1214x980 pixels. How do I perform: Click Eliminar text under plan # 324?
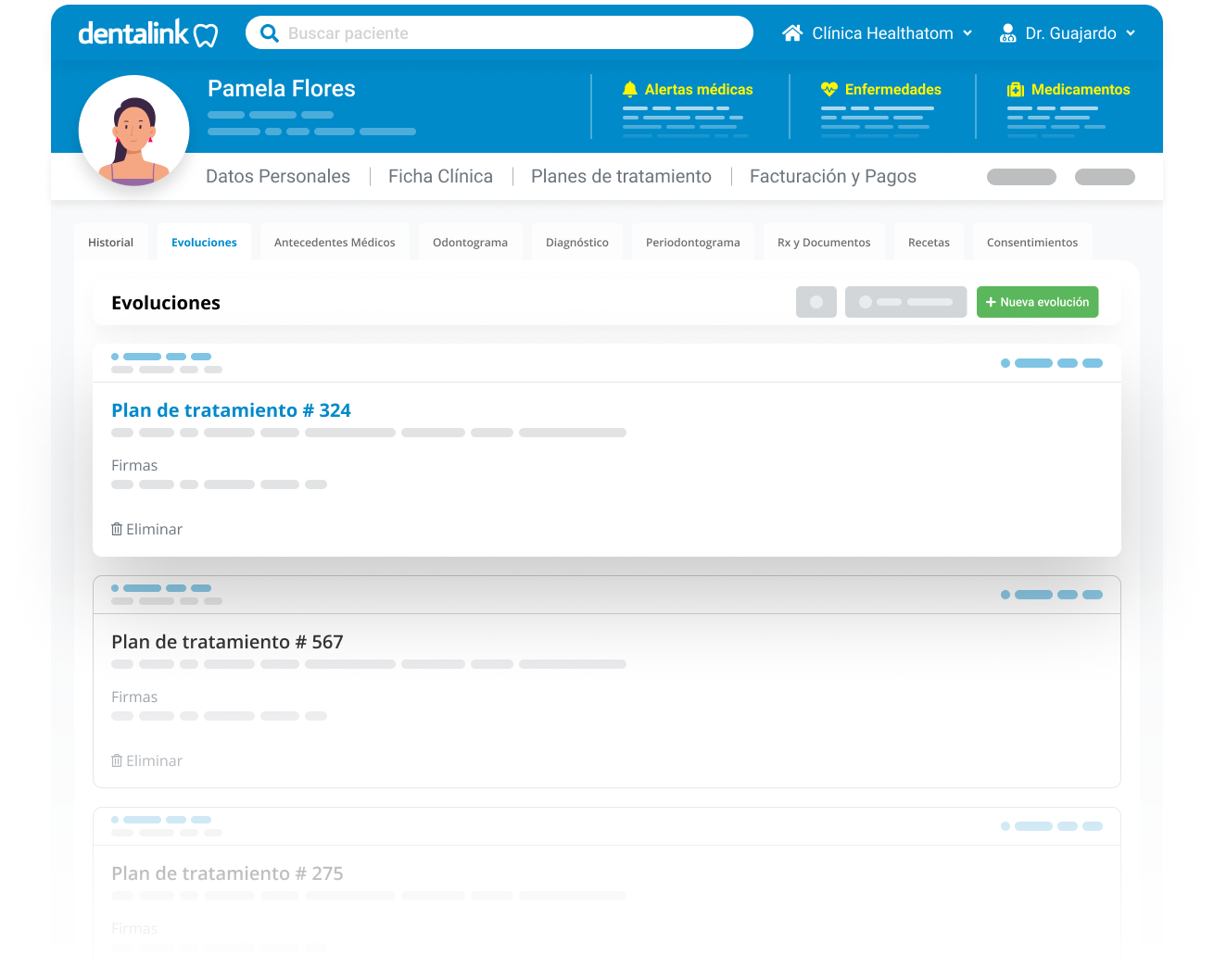coord(154,530)
